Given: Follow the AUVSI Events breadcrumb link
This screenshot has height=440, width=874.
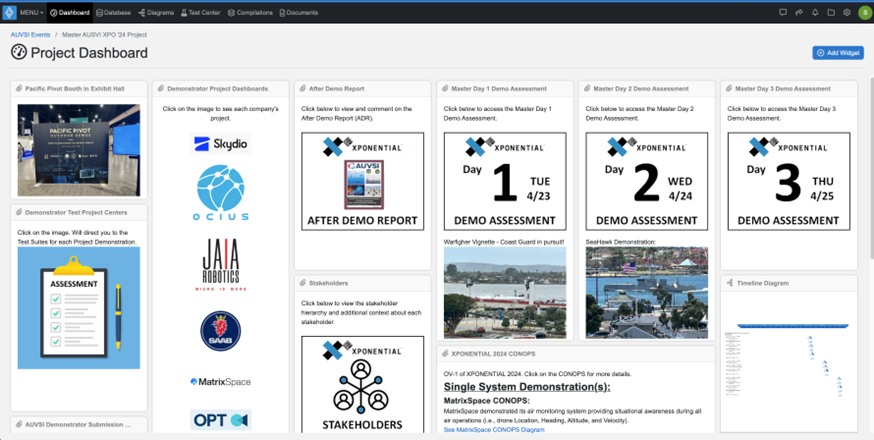Looking at the screenshot, I should (x=30, y=35).
